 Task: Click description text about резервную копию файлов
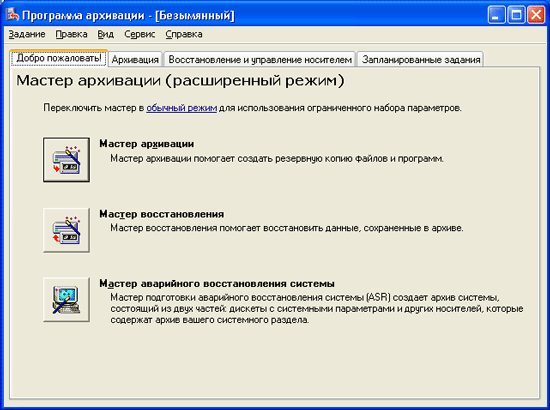(277, 159)
